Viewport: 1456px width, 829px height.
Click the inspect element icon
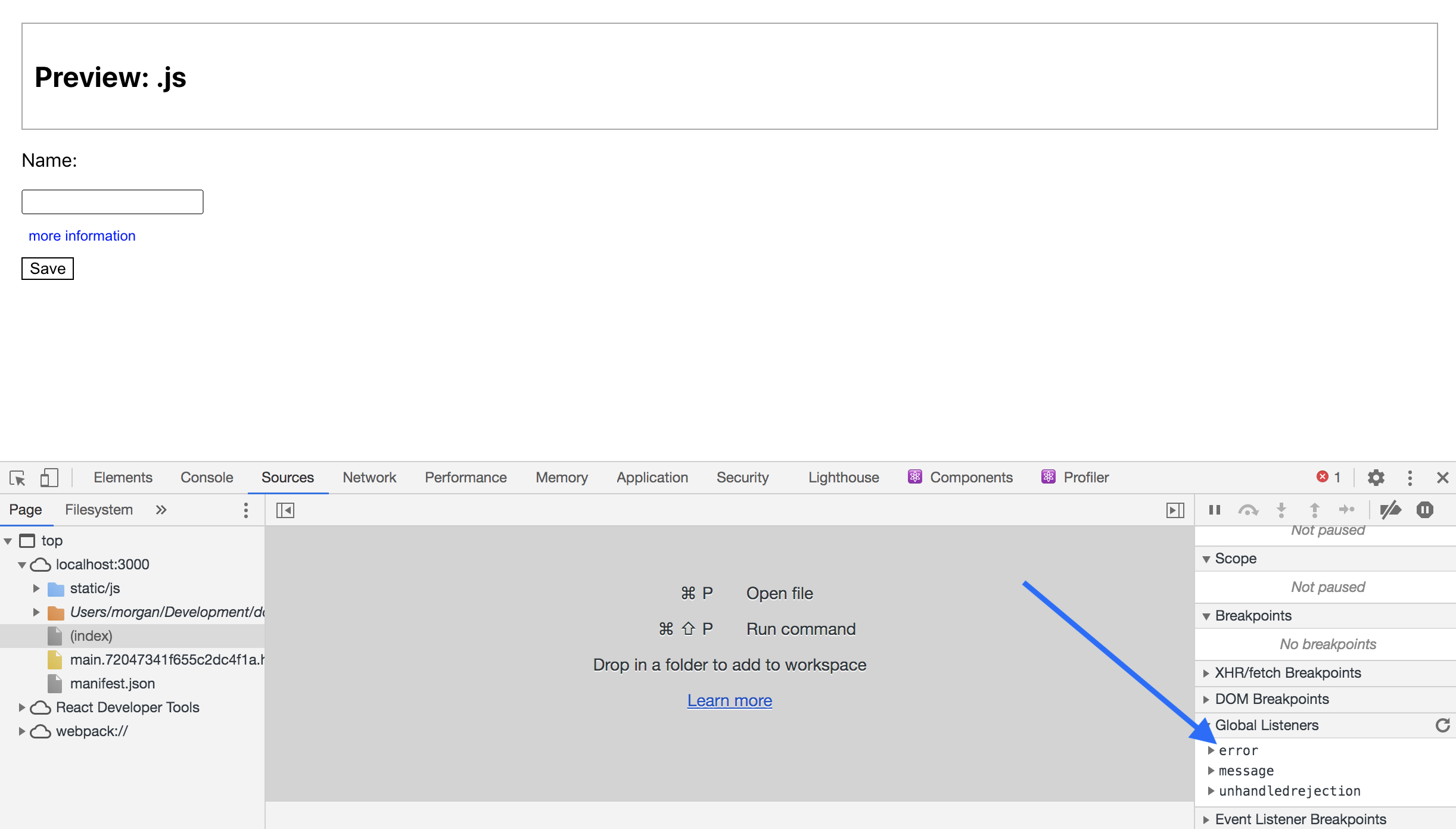tap(18, 477)
